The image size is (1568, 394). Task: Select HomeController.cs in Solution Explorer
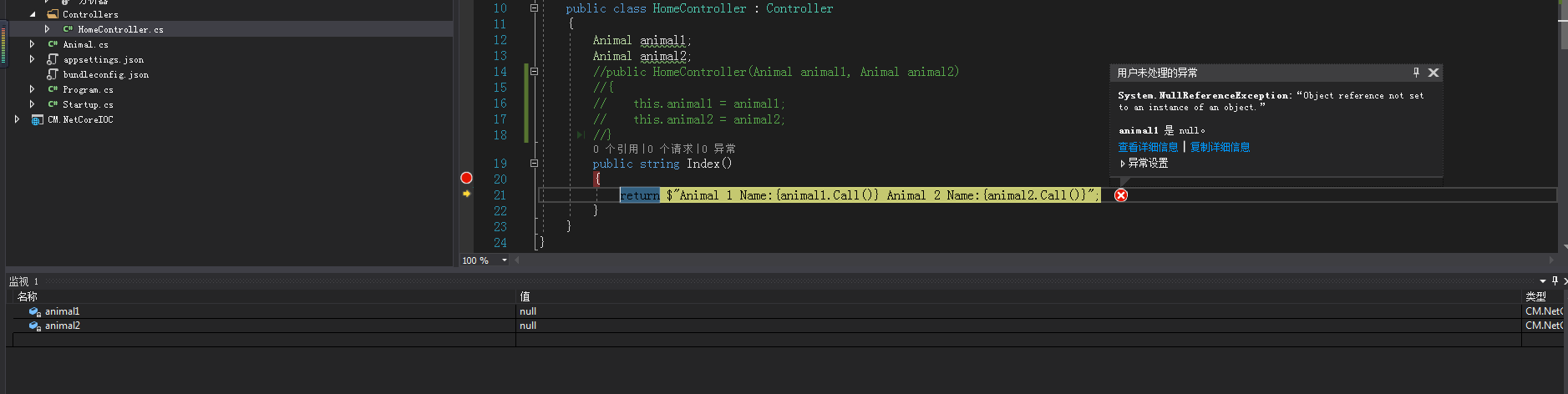coord(120,29)
